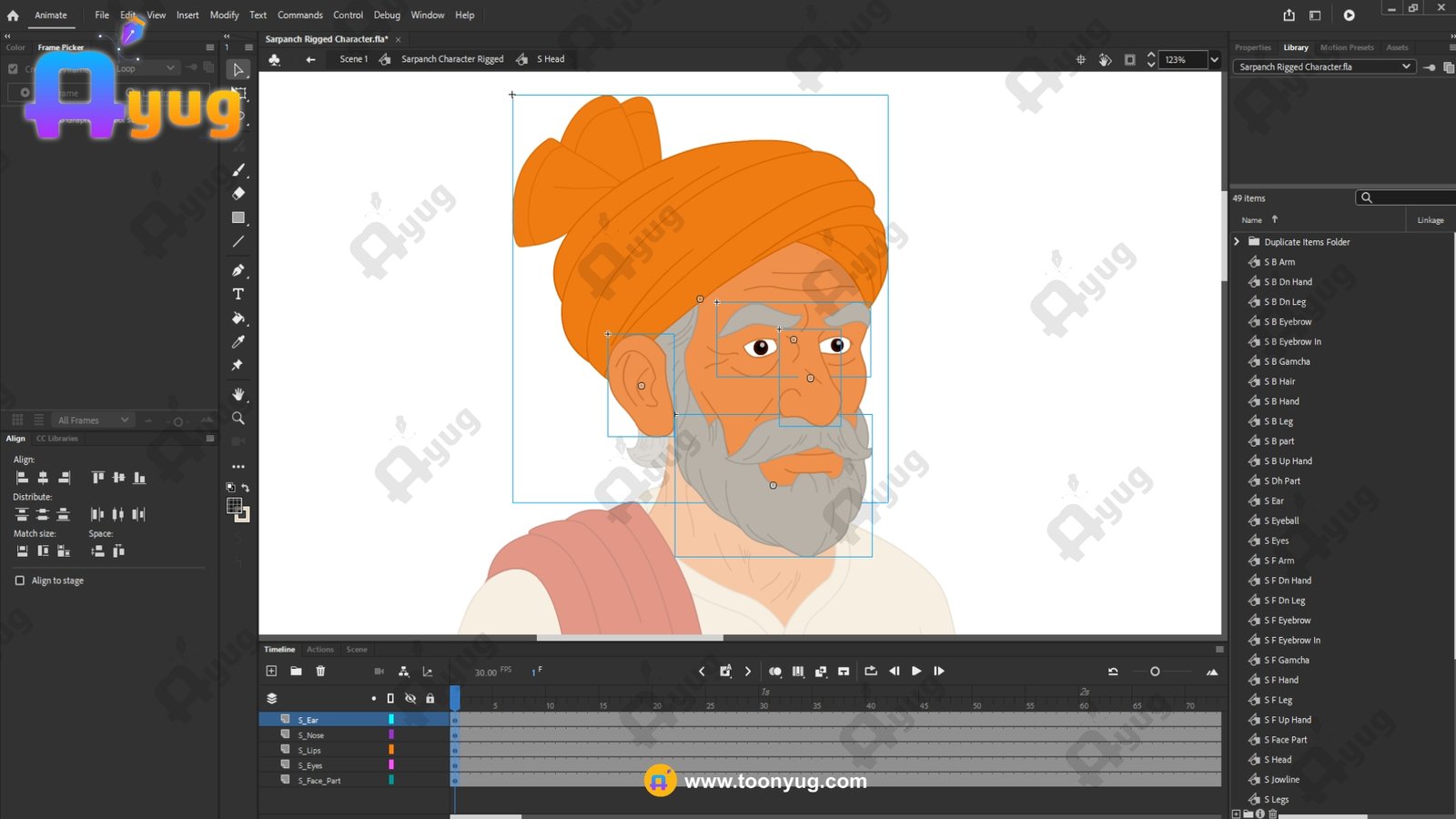Select the Brush tool

[x=238, y=170]
